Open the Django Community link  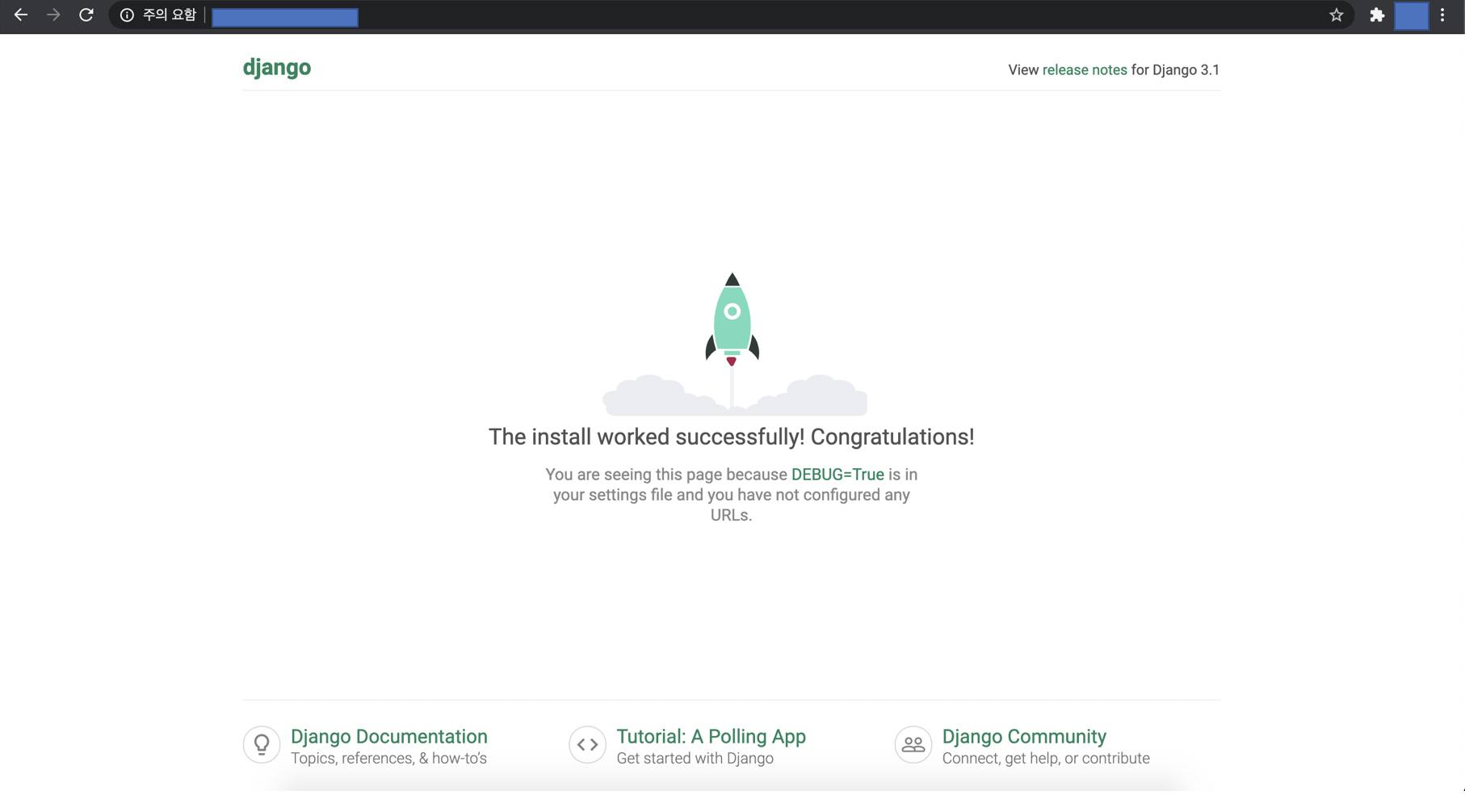click(x=1024, y=737)
